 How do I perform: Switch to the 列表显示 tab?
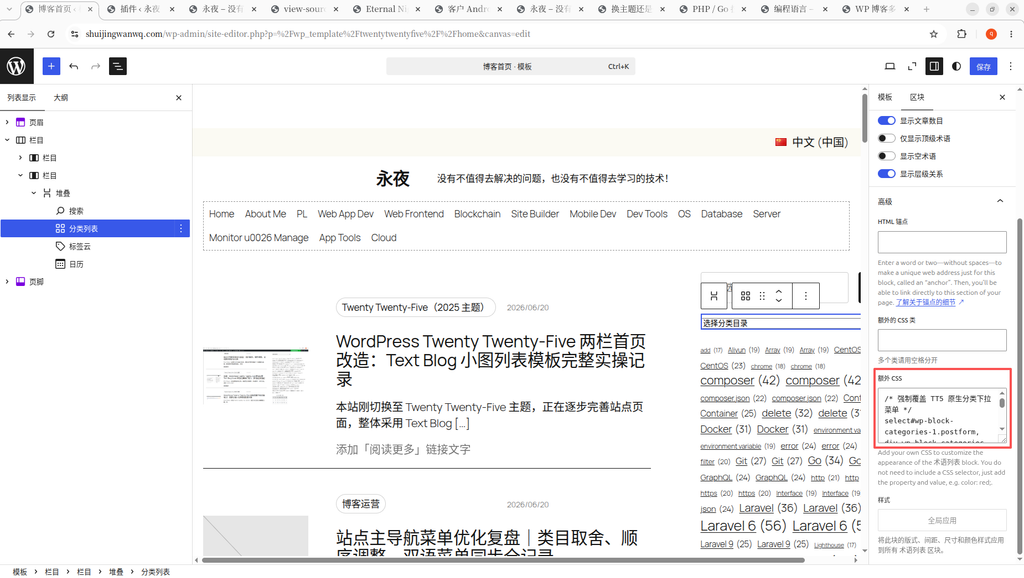[22, 97]
